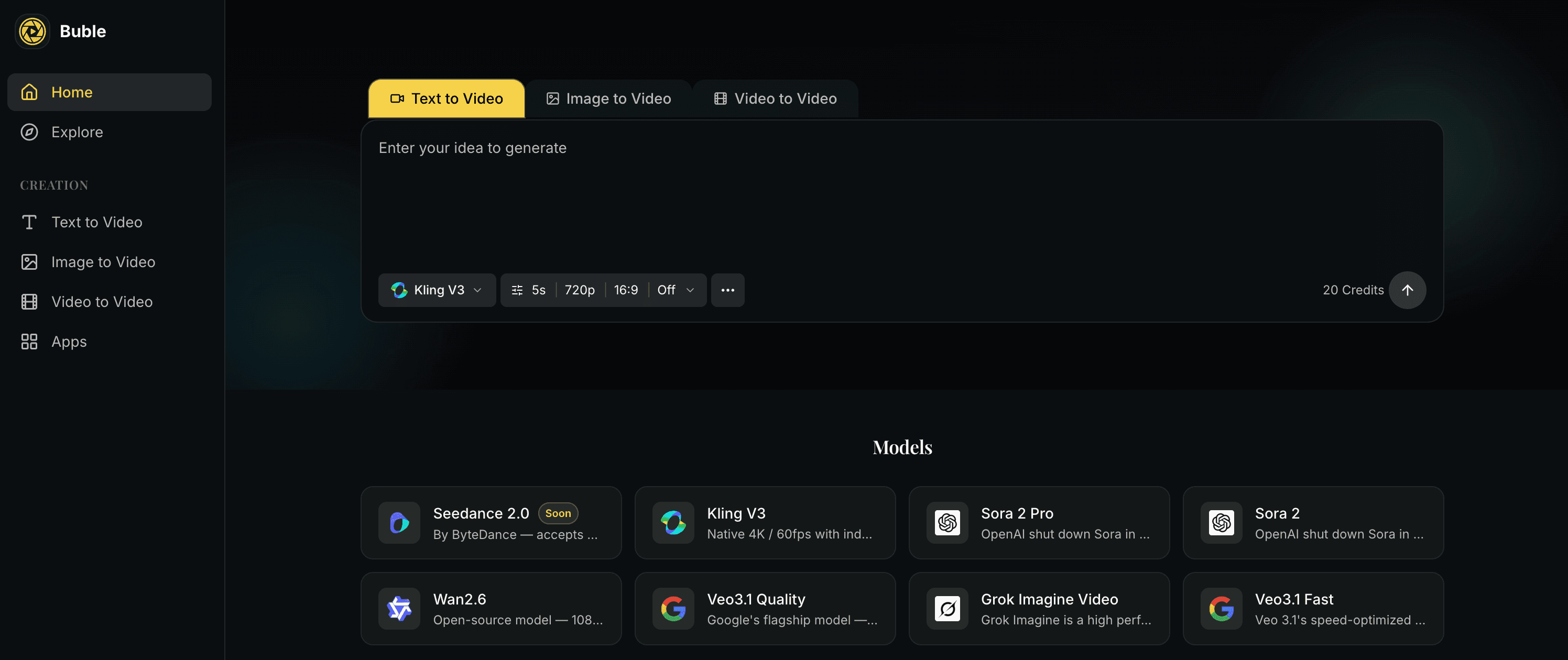This screenshot has width=1568, height=660.
Task: Click the Apps grid icon
Action: coord(29,341)
